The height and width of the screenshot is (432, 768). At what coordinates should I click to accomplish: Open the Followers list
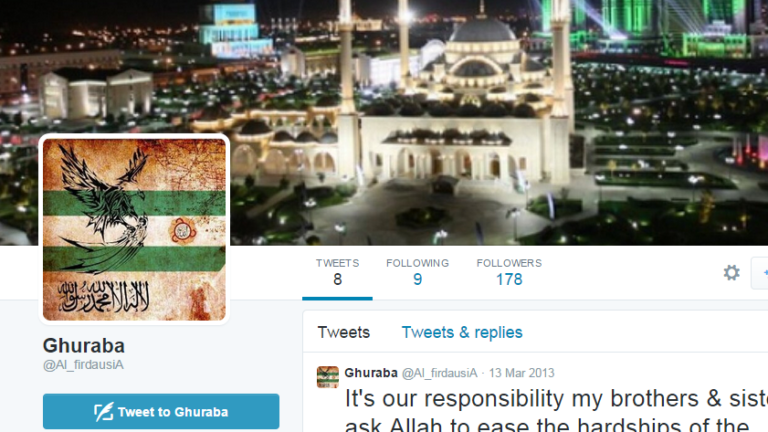pyautogui.click(x=509, y=273)
